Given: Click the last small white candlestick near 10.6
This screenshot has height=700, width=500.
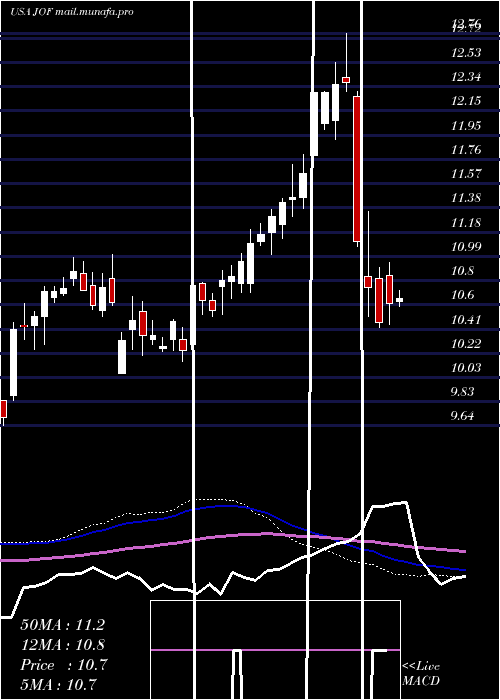Looking at the screenshot, I should 400,300.
